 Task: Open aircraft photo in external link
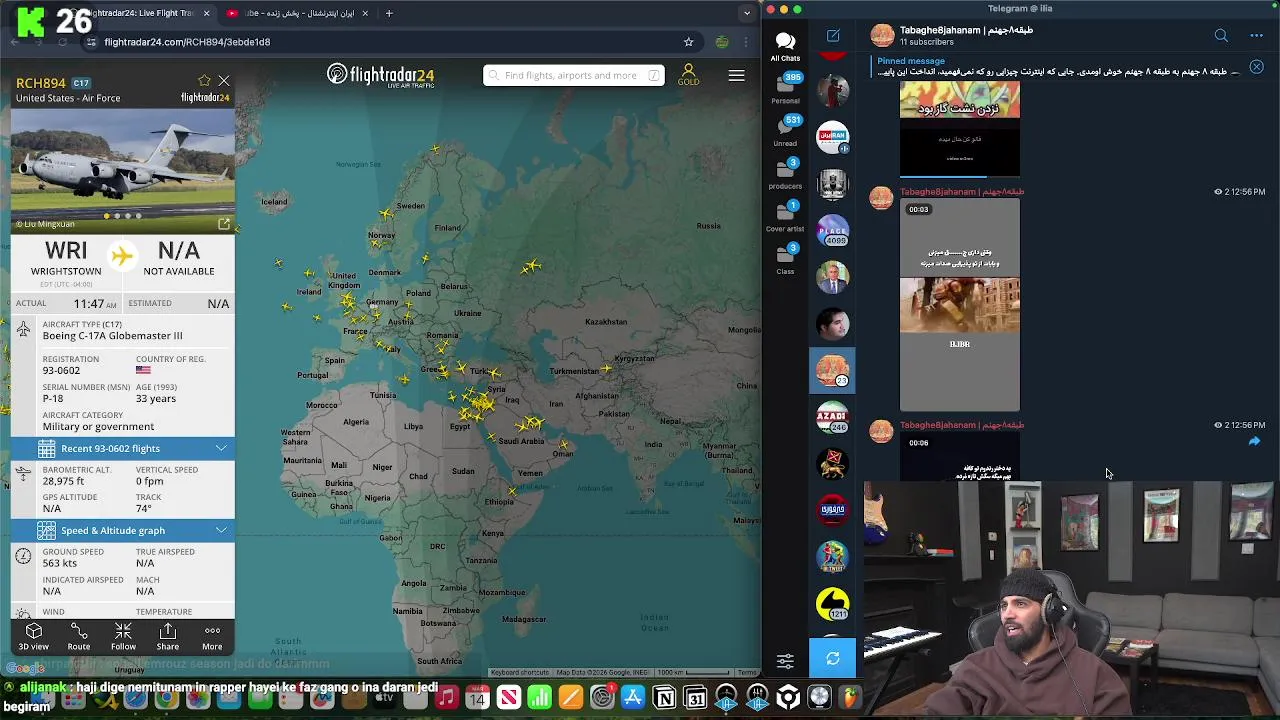click(x=224, y=224)
